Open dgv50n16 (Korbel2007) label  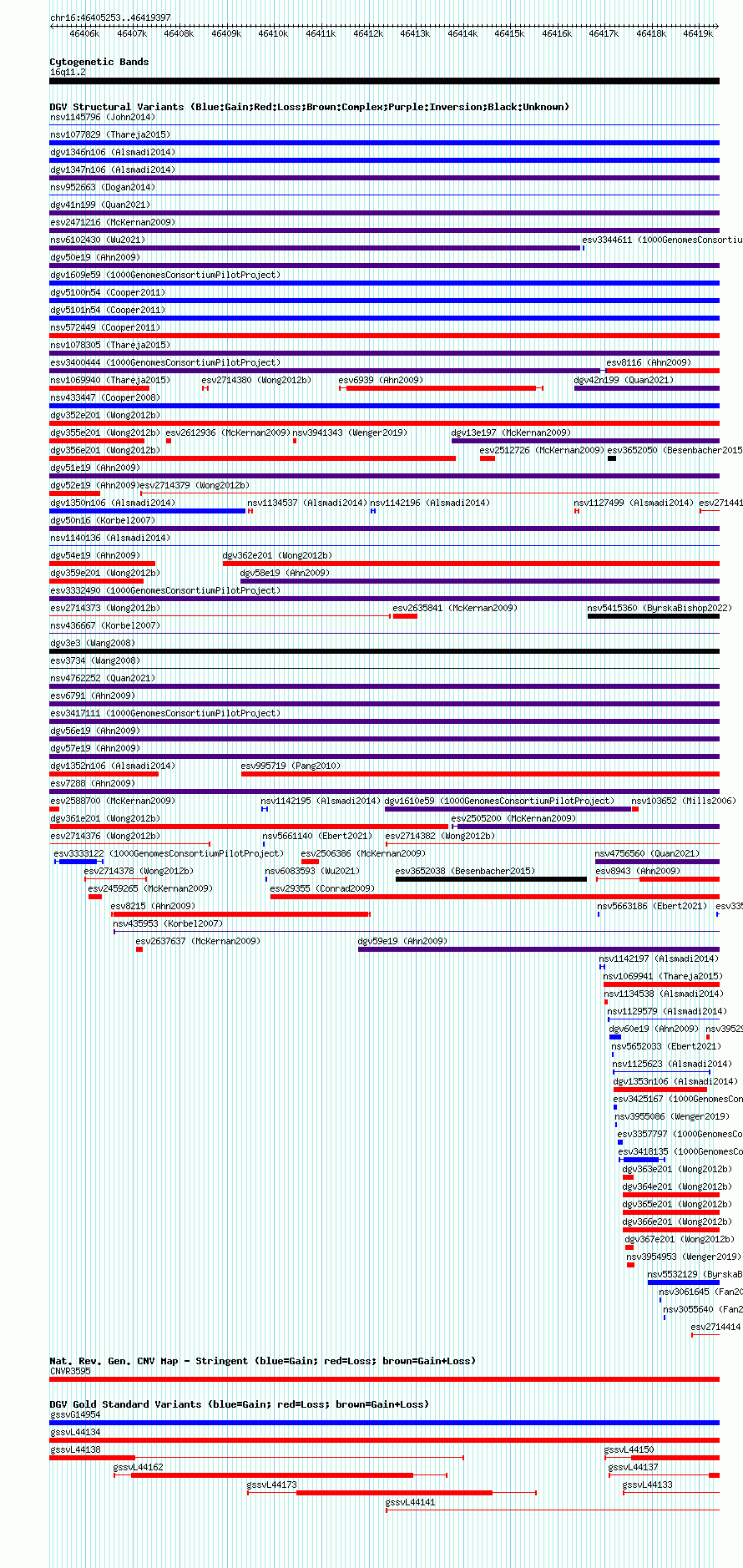(103, 520)
